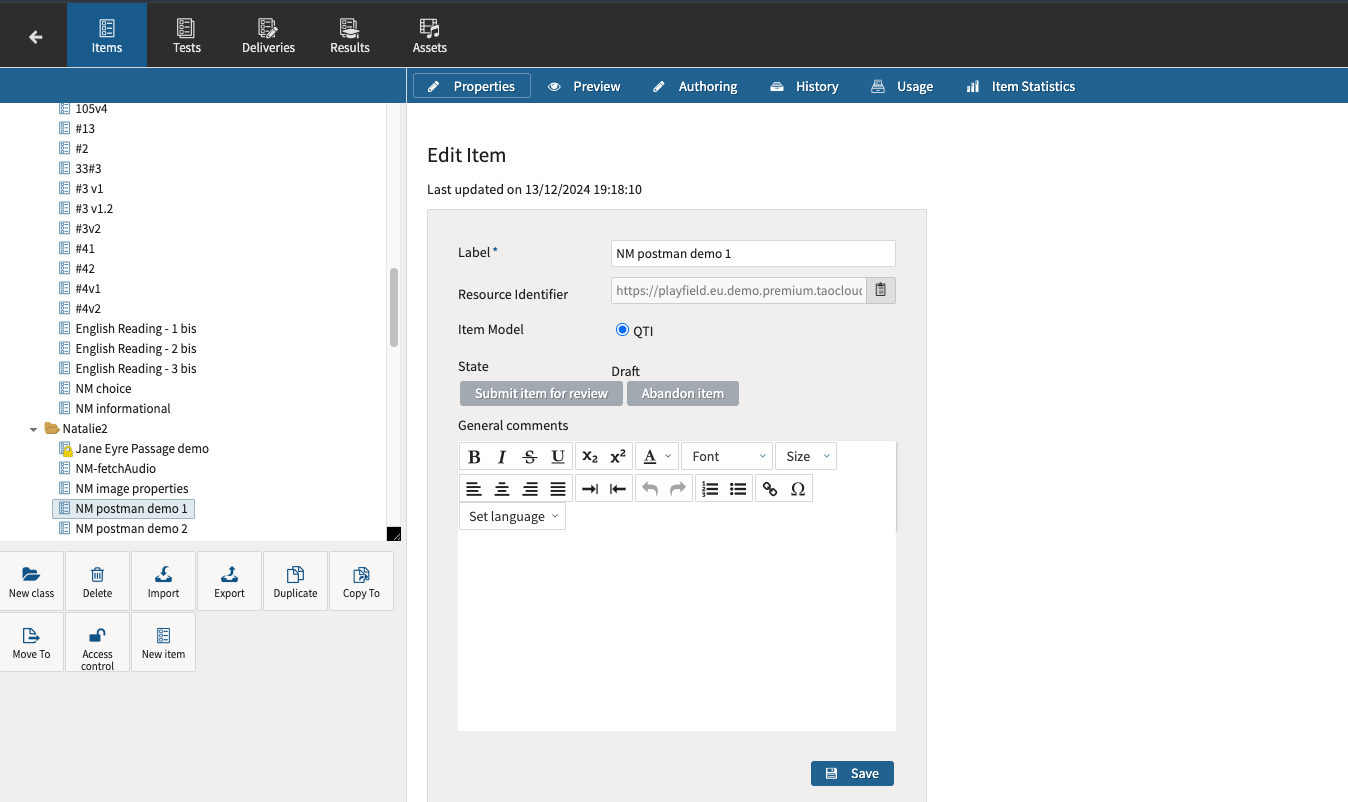Viewport: 1348px width, 802px height.
Task: Click the Delete trash icon
Action: [97, 581]
